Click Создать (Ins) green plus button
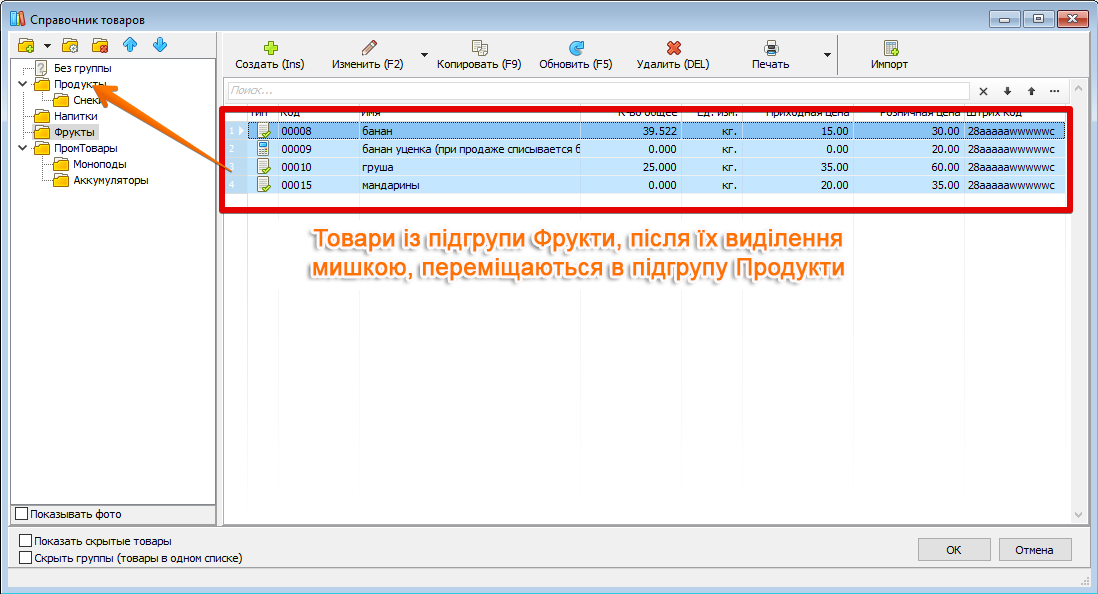The height and width of the screenshot is (594, 1098). point(270,55)
